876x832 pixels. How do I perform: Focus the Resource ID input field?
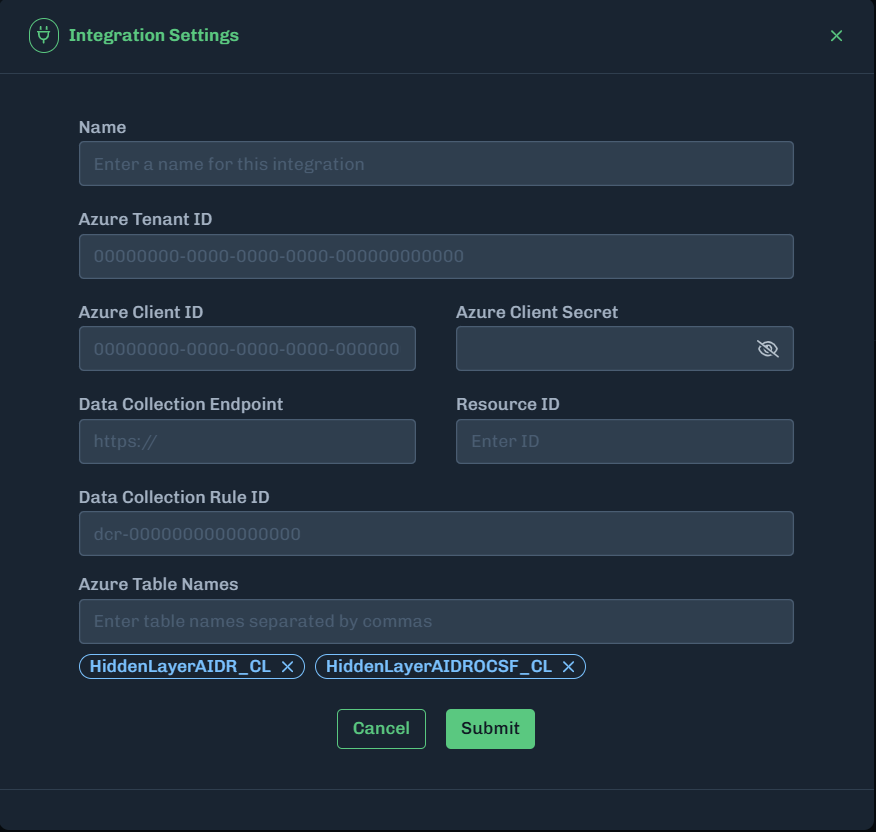(624, 441)
